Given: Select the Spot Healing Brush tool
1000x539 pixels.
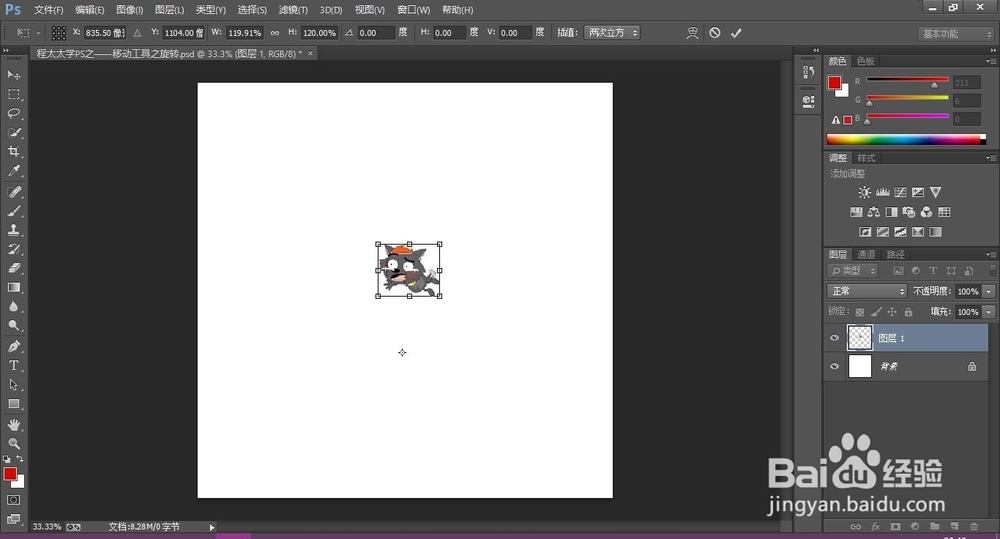Looking at the screenshot, I should coord(13,192).
